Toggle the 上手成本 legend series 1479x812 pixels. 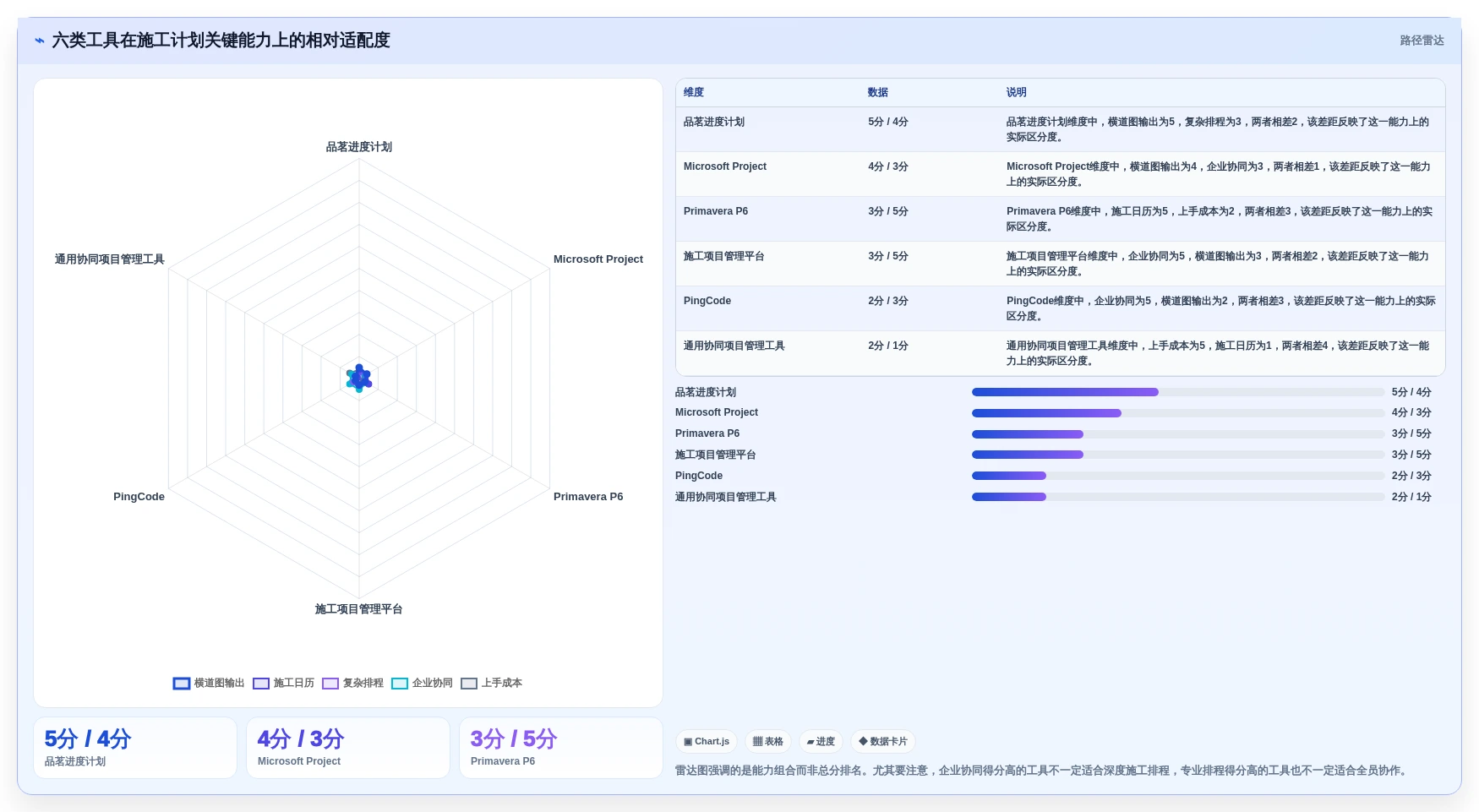click(x=491, y=683)
